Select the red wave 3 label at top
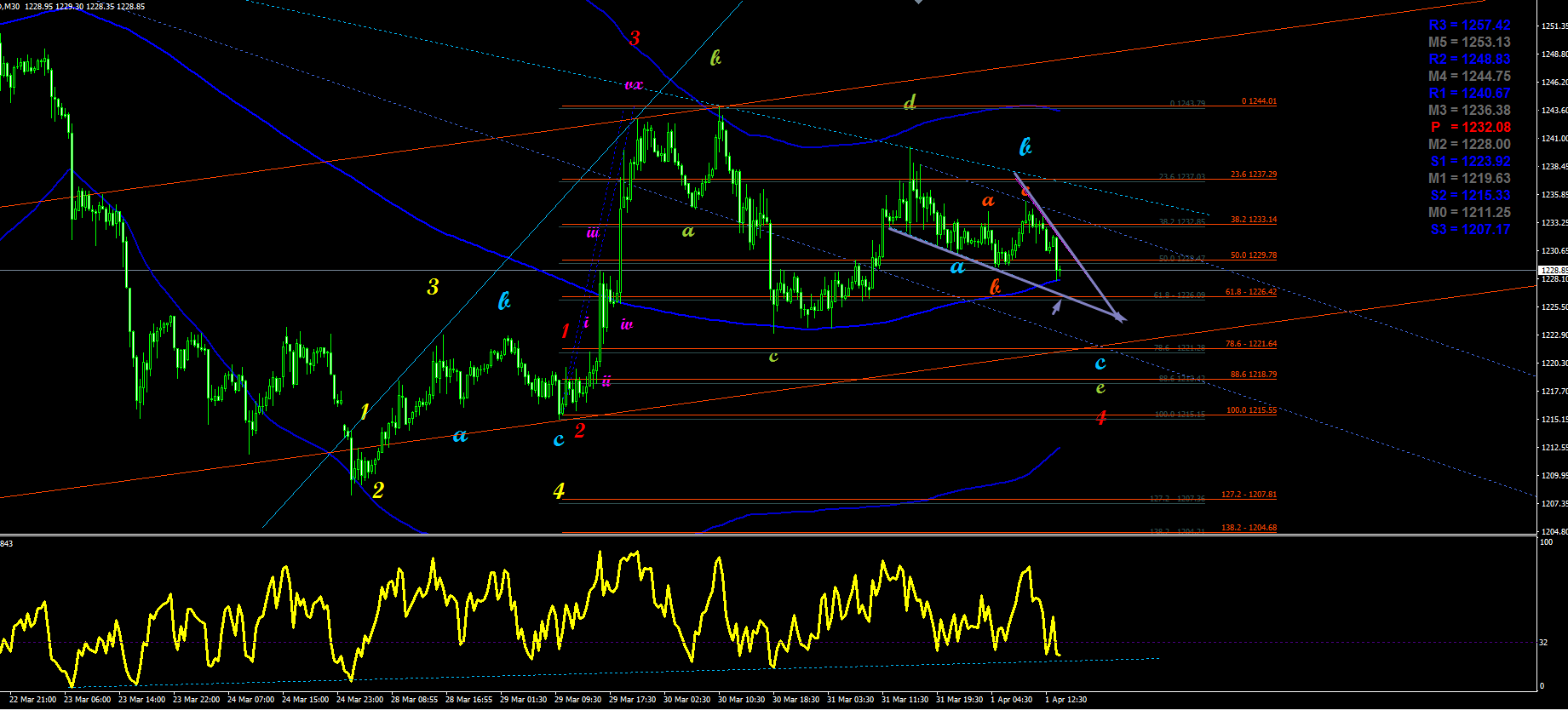Screen dimensions: 1568x710 (634, 38)
